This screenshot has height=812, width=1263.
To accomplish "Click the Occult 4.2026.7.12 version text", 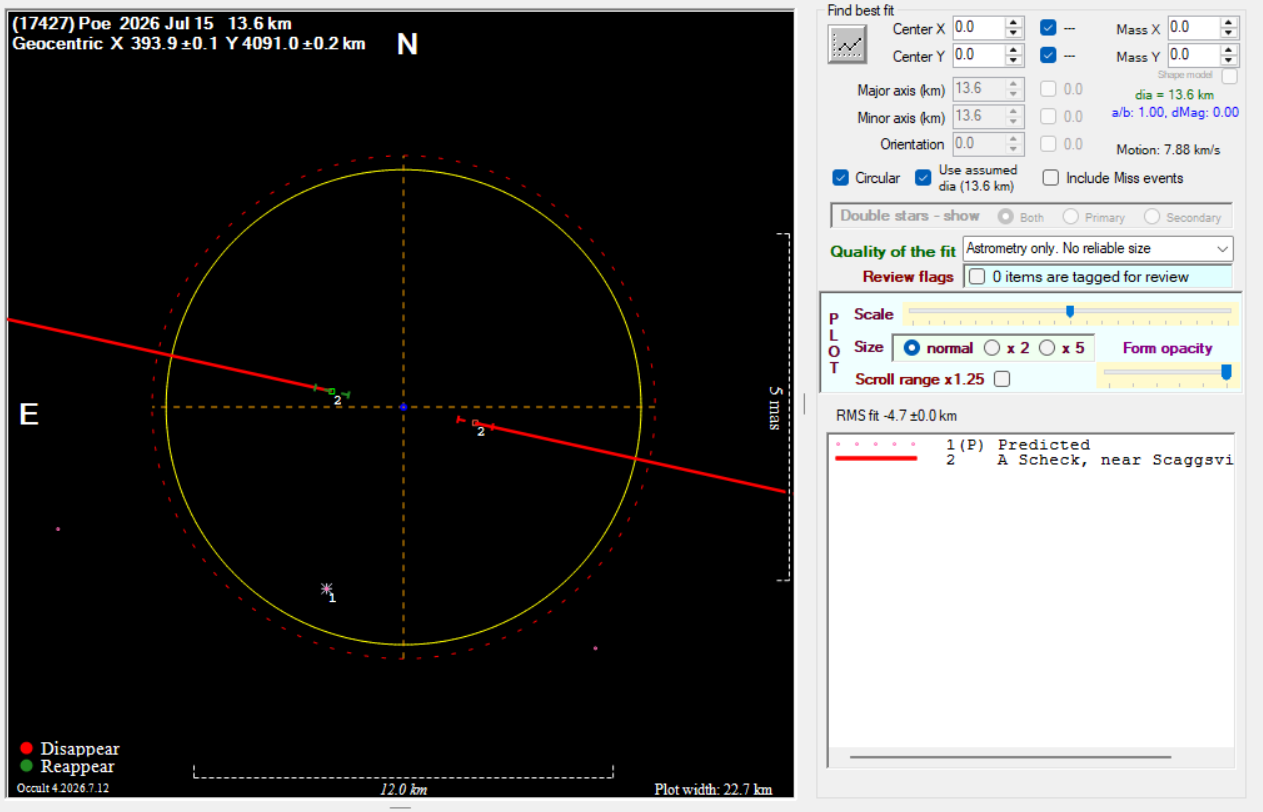I will (61, 788).
